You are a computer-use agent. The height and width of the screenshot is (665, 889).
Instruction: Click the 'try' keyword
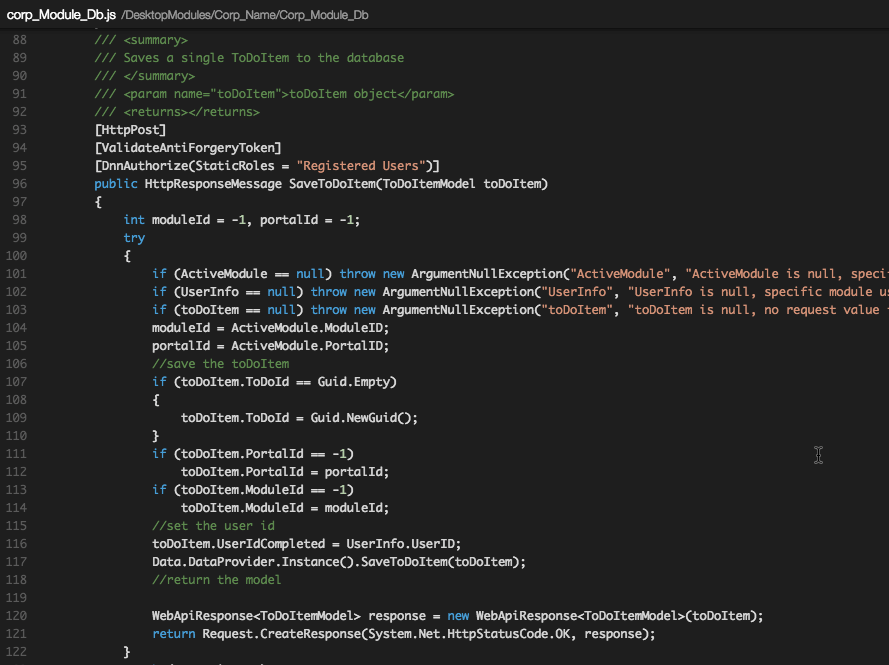(x=134, y=238)
